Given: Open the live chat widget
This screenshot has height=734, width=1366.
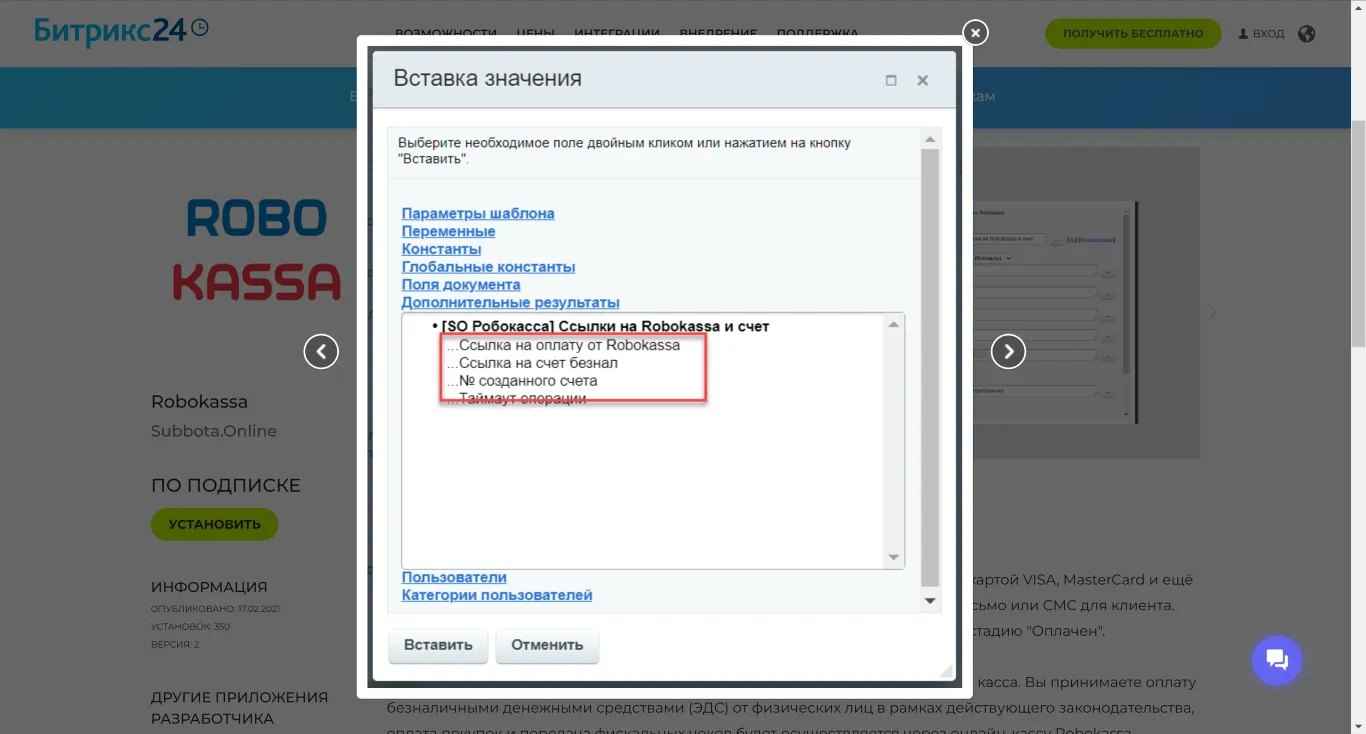Looking at the screenshot, I should [1277, 659].
